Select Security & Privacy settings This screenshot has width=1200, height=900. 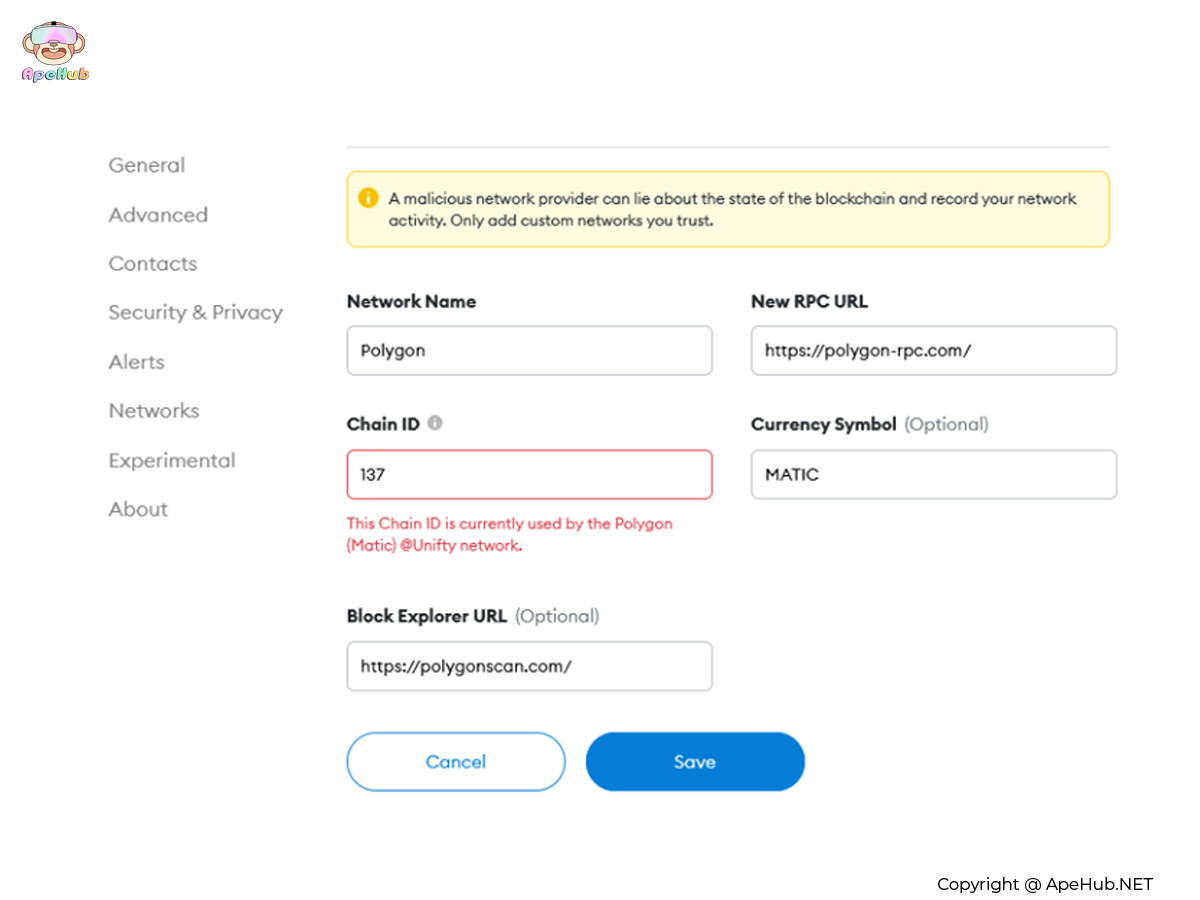195,312
